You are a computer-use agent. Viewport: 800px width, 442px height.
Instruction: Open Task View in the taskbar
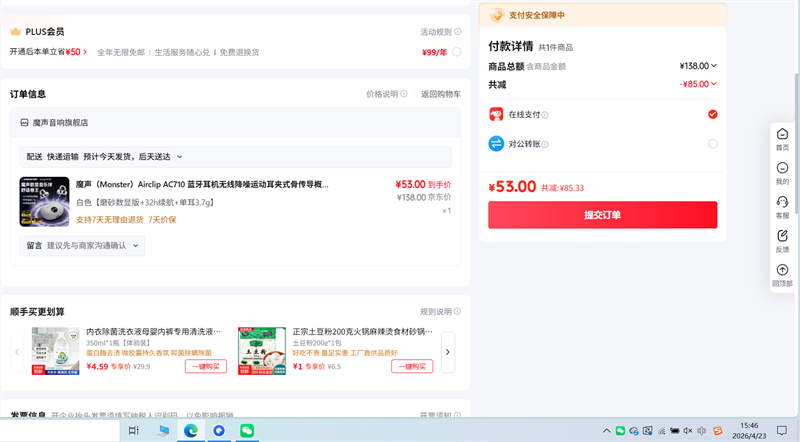point(134,431)
